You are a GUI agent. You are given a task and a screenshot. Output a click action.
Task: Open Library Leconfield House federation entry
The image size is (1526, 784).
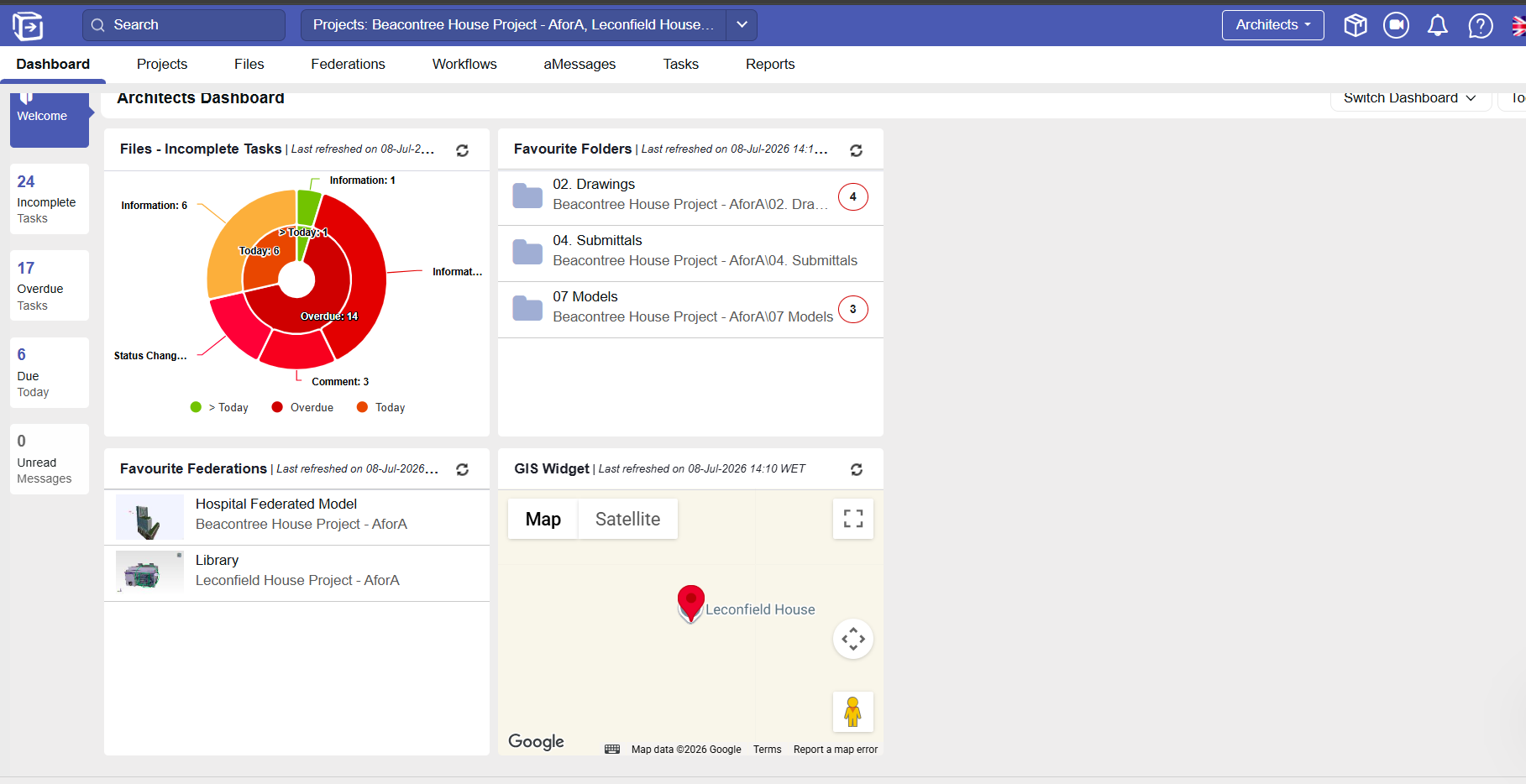coord(296,573)
